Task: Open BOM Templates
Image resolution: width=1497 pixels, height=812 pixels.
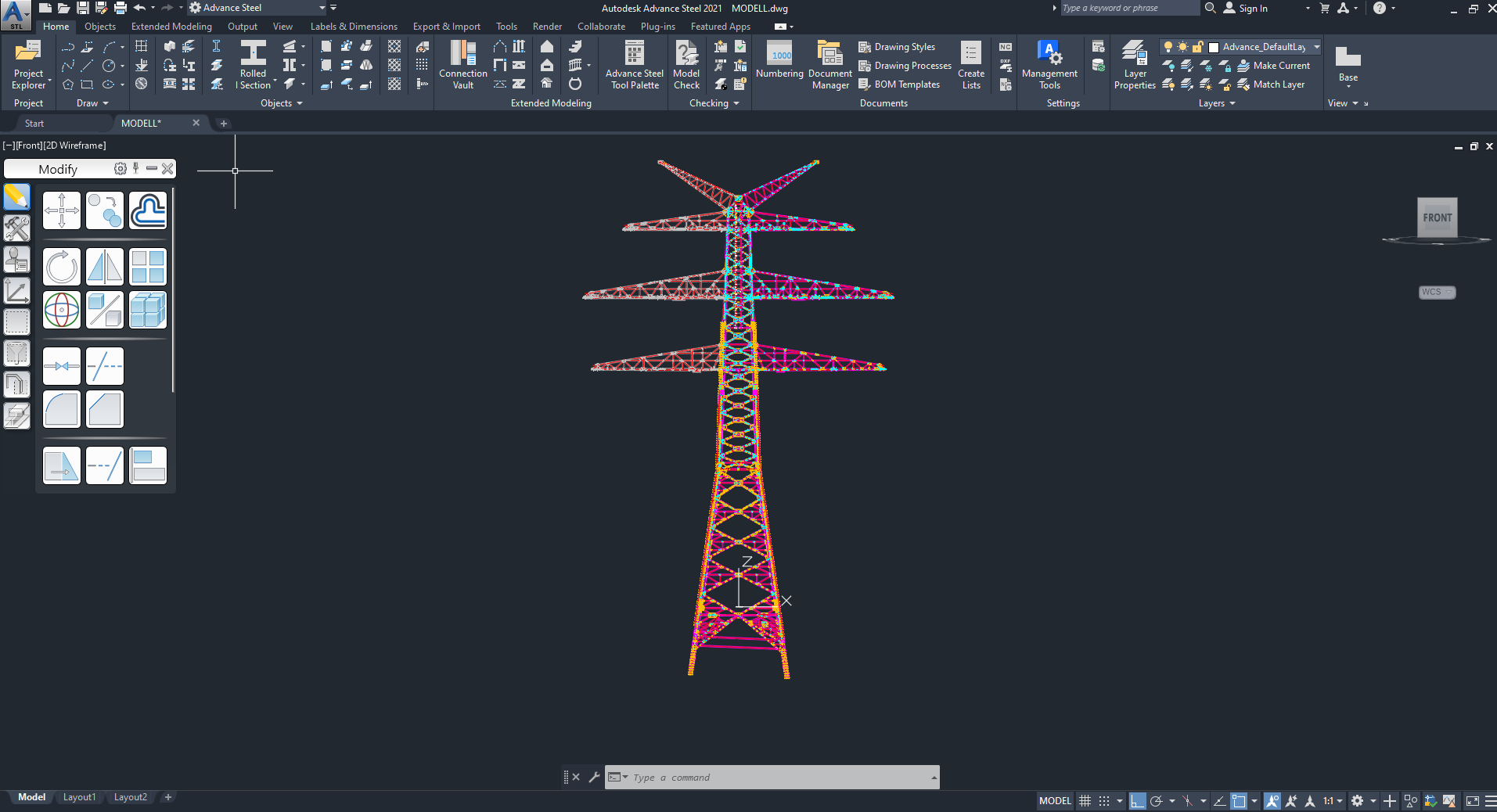Action: tap(899, 84)
